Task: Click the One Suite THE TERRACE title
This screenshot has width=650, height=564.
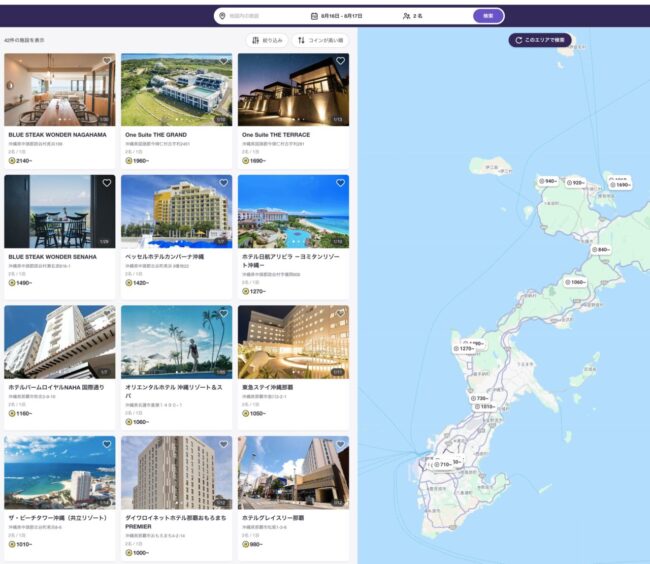Action: [276, 135]
